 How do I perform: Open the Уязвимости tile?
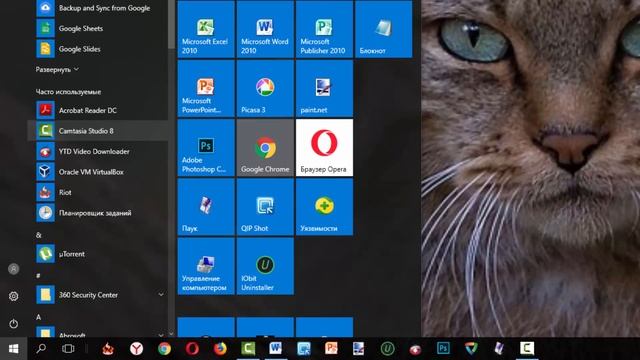pyautogui.click(x=324, y=207)
